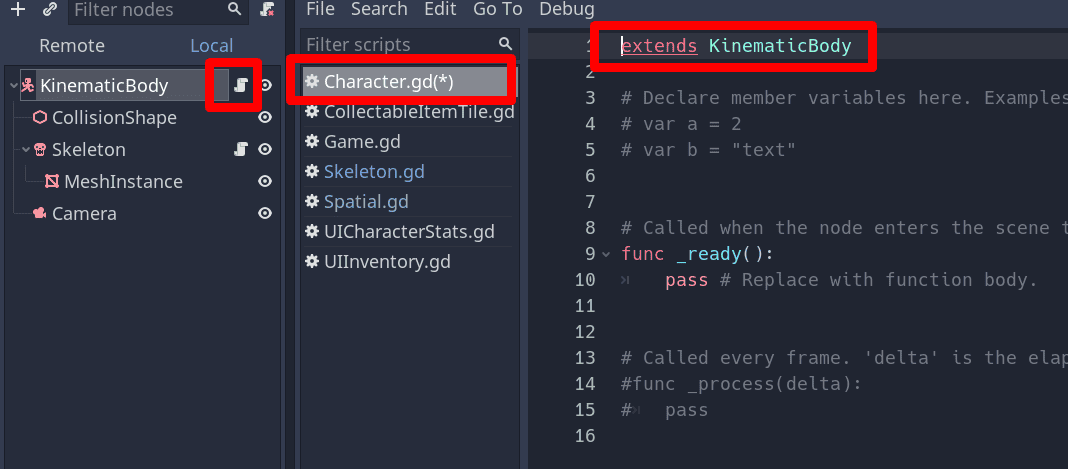Viewport: 1068px width, 469px height.
Task: Toggle the Camera node's visibility eye
Action: click(x=265, y=214)
